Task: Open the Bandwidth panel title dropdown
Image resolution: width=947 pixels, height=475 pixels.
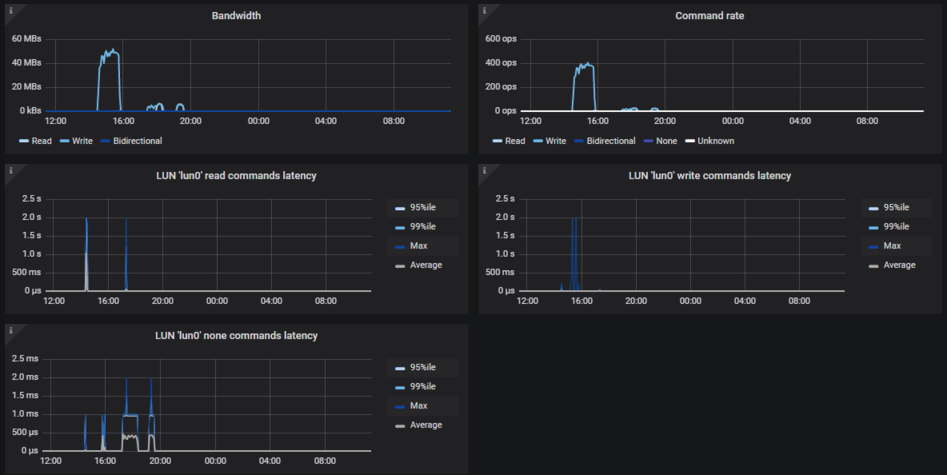Action: [237, 16]
